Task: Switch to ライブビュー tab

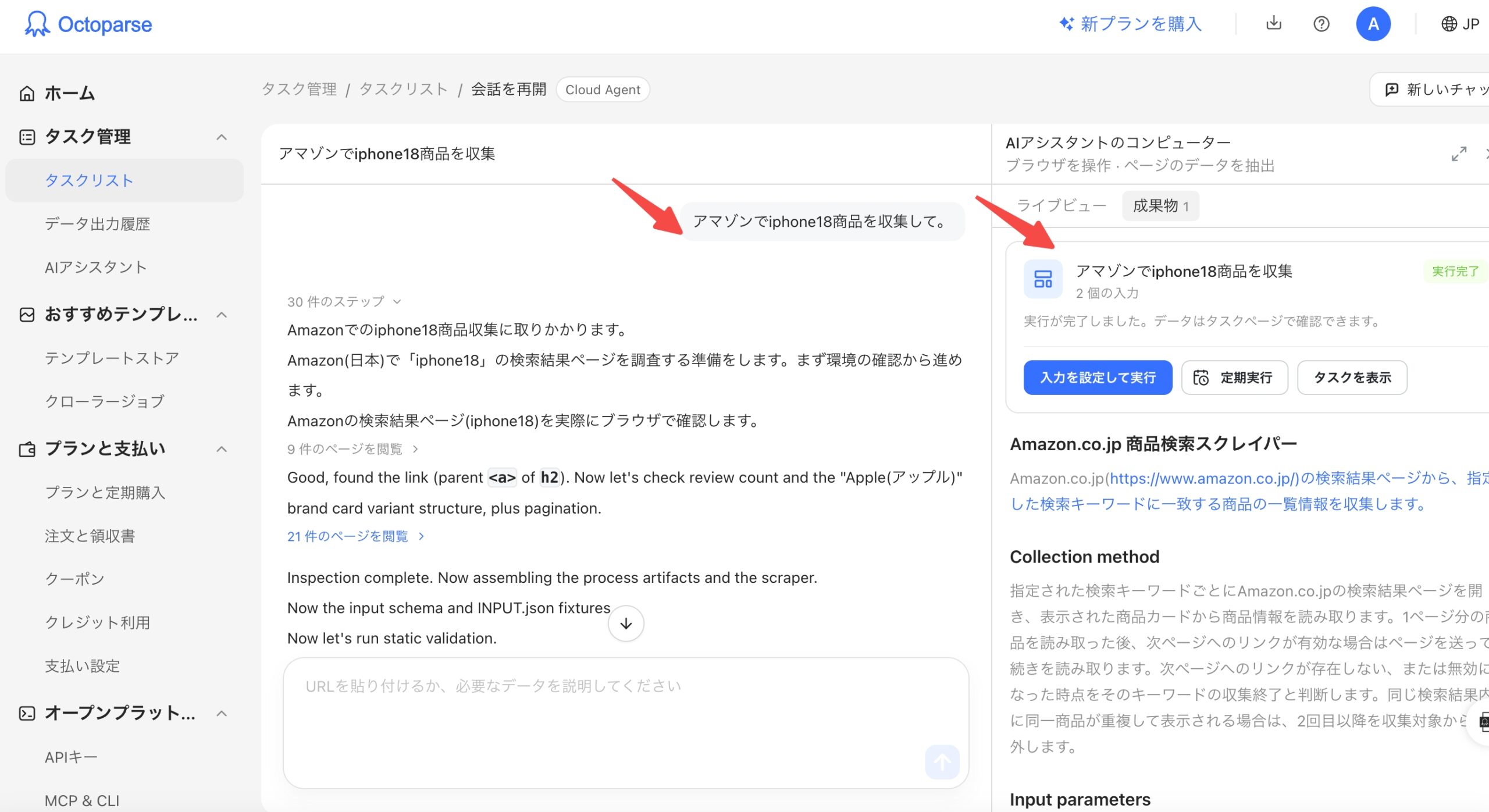Action: click(x=1061, y=206)
